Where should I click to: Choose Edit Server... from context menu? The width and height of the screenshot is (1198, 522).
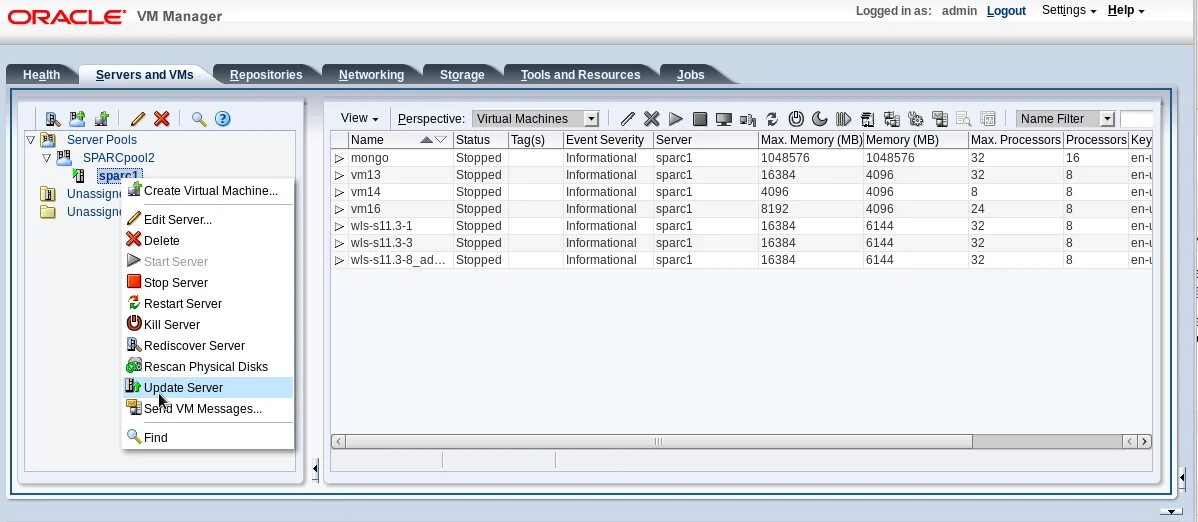click(208, 219)
